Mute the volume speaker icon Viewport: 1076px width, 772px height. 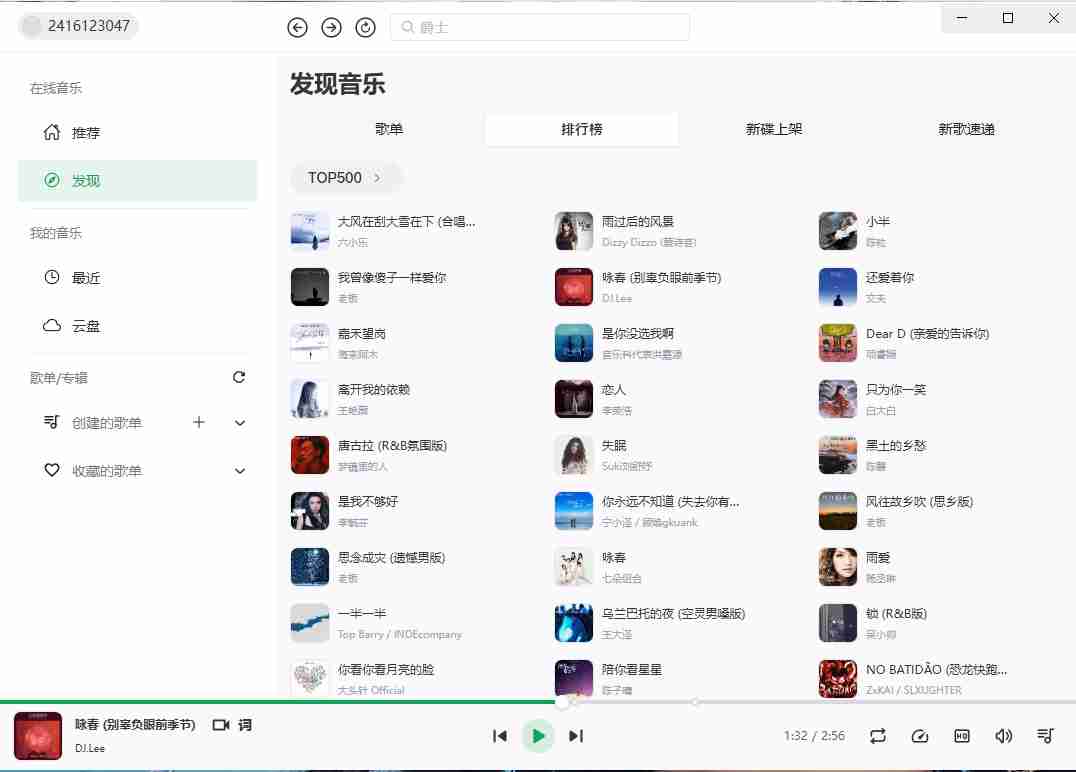[x=1003, y=736]
